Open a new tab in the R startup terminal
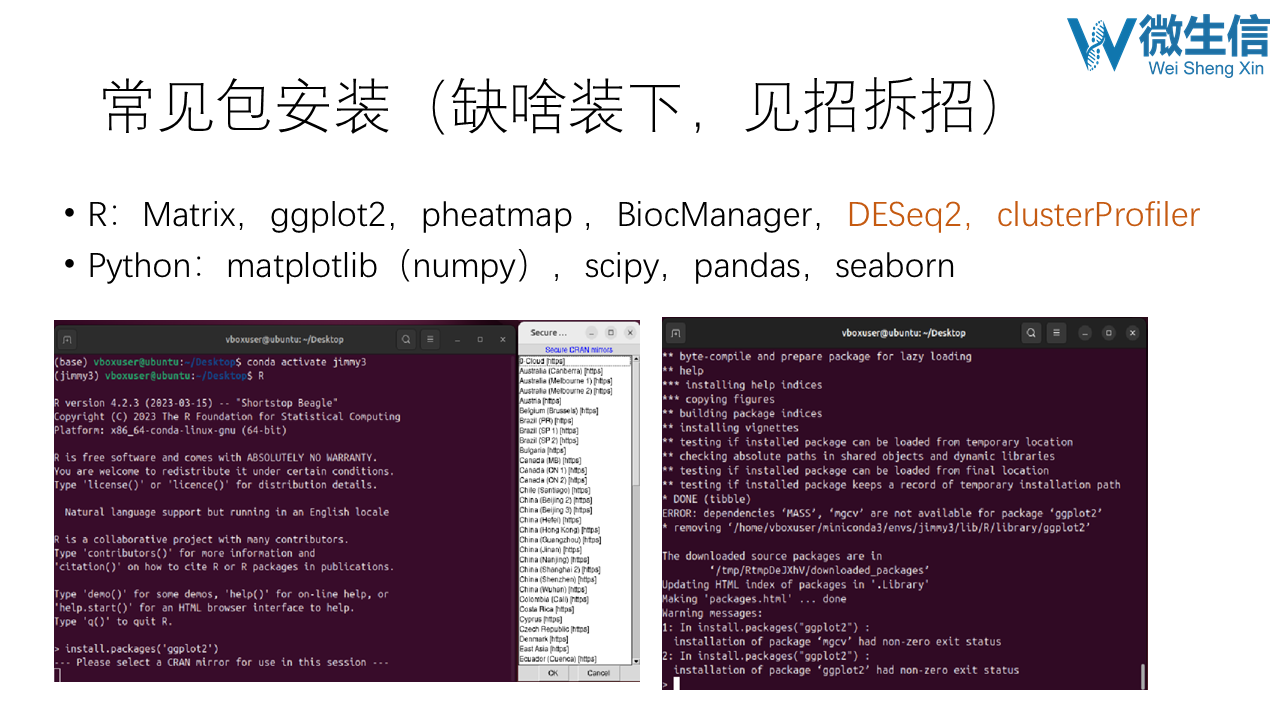Image resolution: width=1280 pixels, height=720 pixels. tap(67, 339)
